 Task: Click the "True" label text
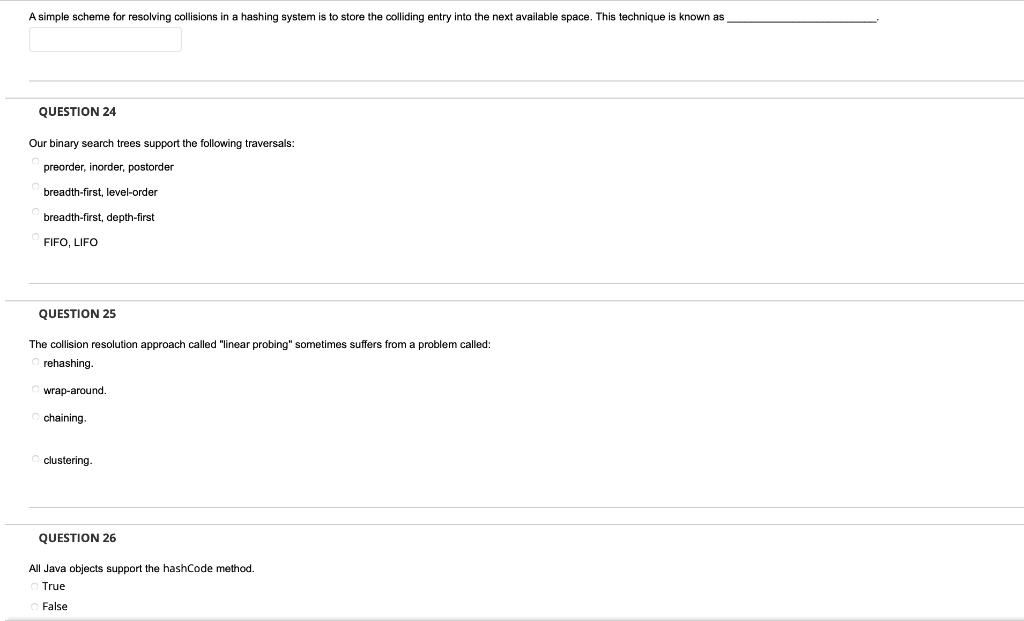(53, 586)
